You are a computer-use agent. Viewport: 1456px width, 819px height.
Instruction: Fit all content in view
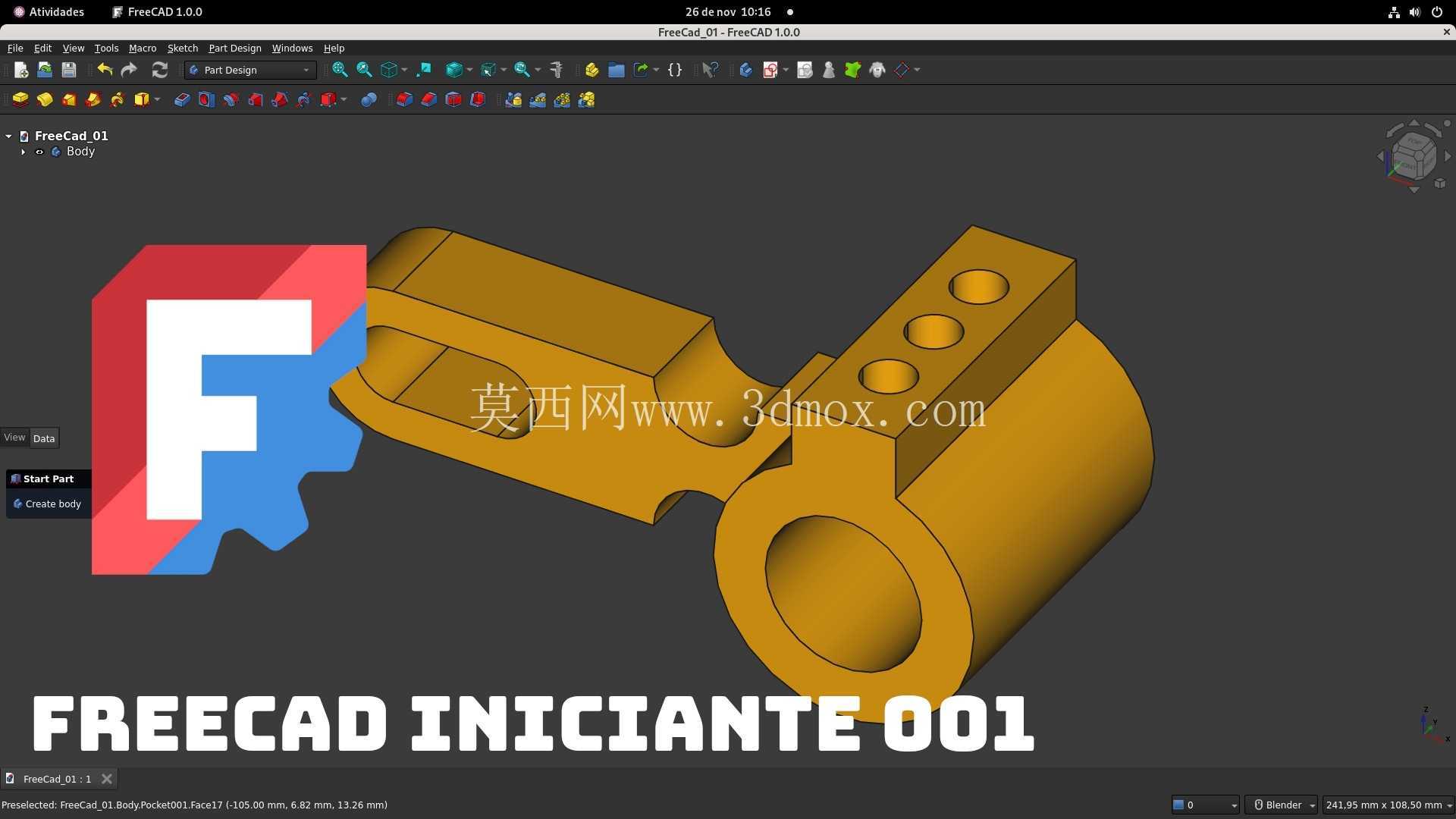[x=340, y=70]
